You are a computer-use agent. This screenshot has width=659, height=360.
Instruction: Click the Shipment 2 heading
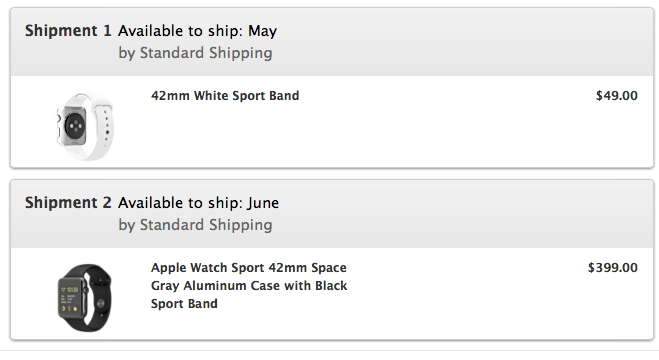(x=68, y=203)
